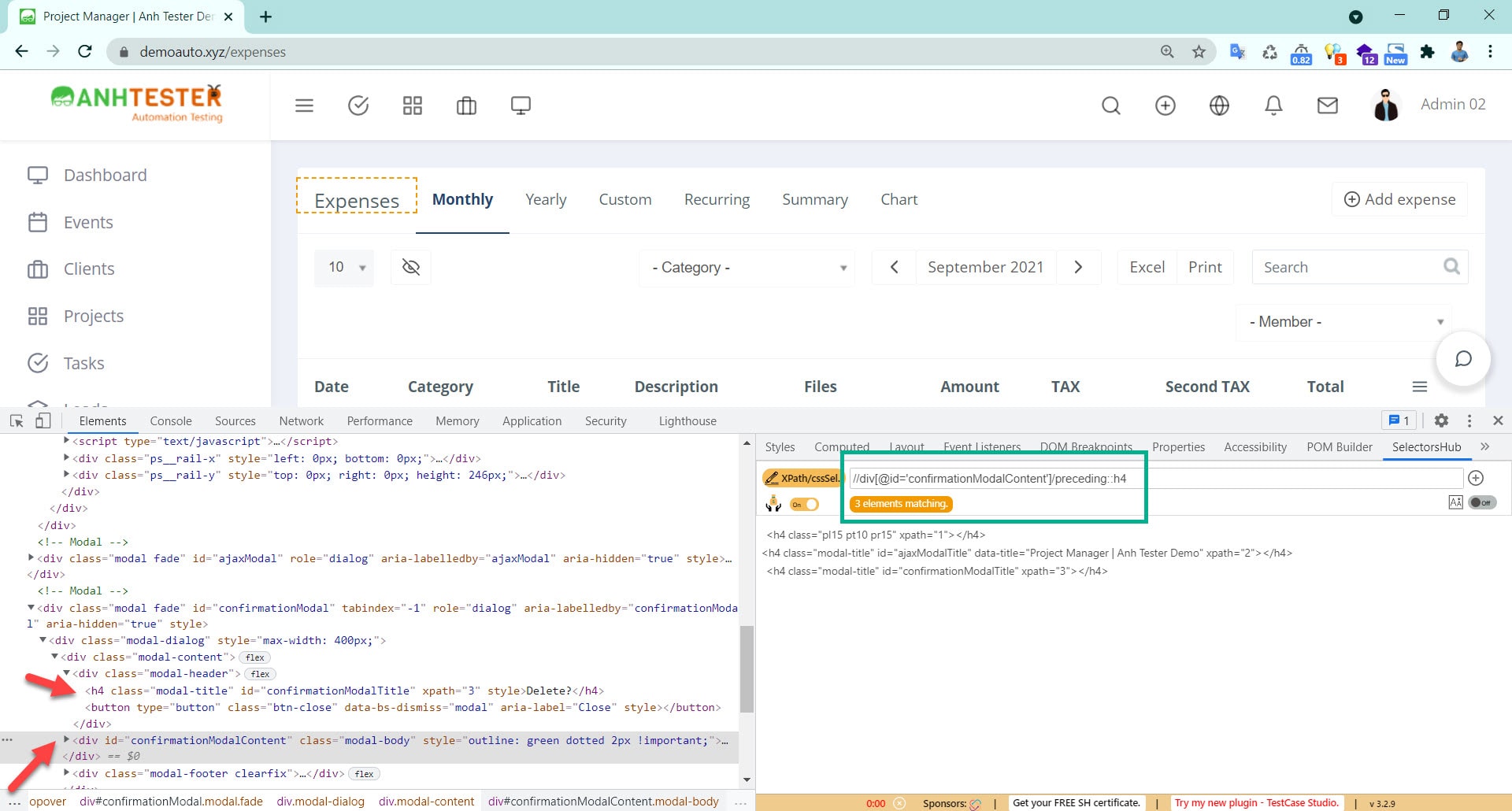Enable the SelectorsHub grey Off toggle
1512x811 pixels.
click(1482, 502)
